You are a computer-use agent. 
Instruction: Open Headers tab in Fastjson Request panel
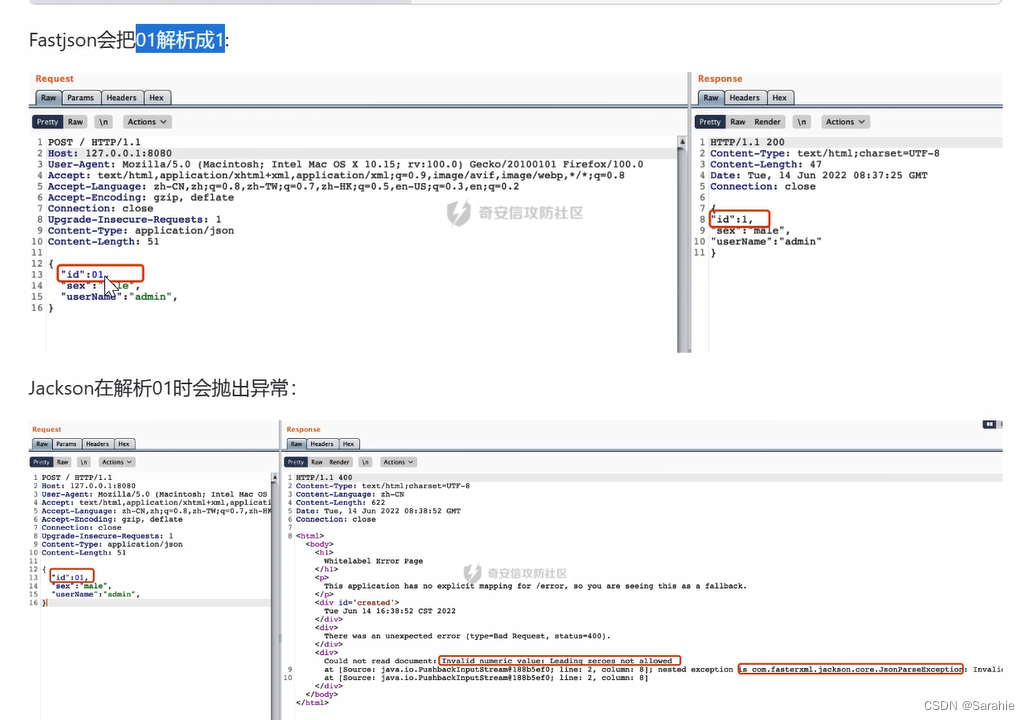[122, 98]
